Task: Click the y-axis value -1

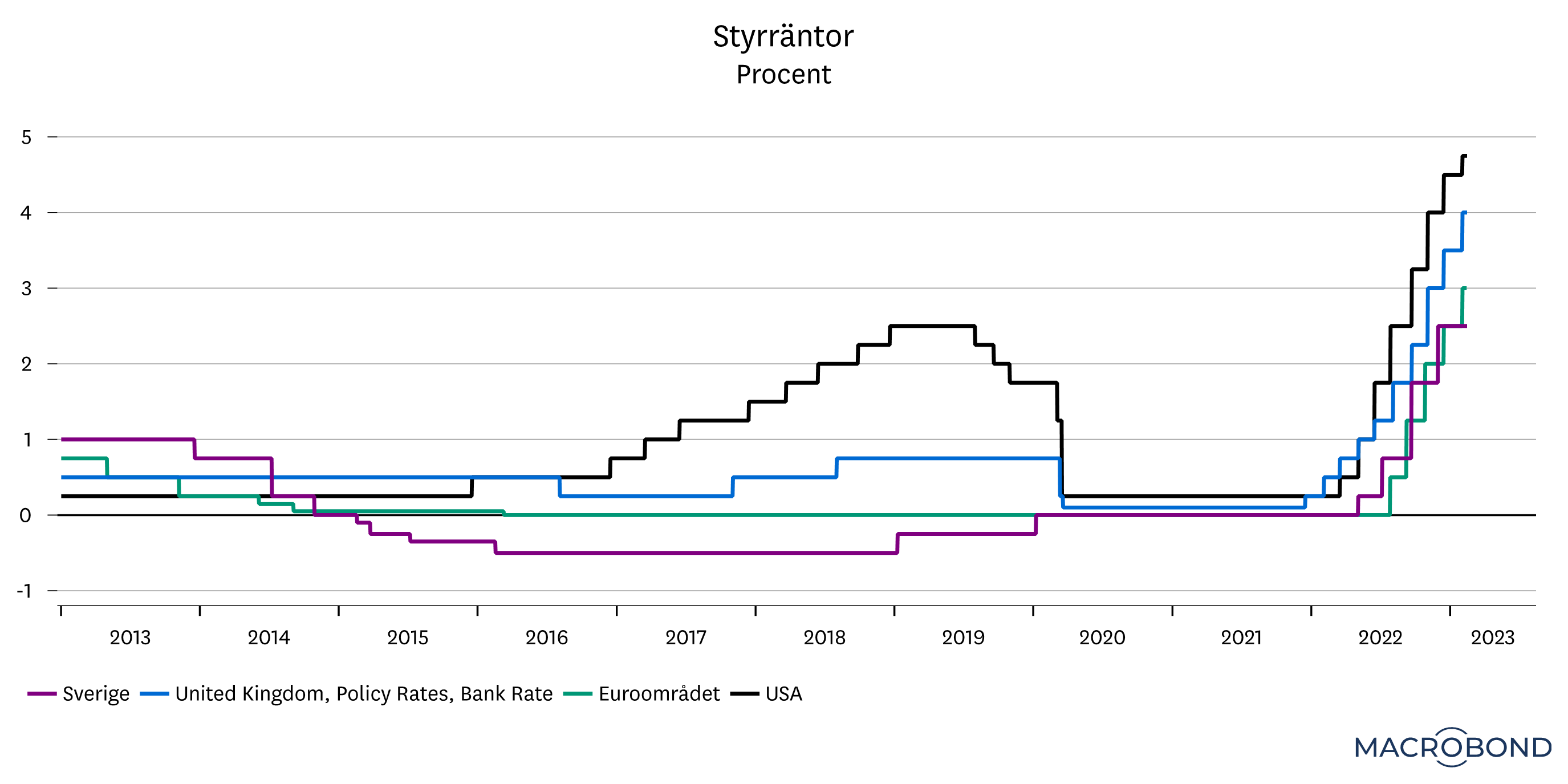Action: (x=25, y=591)
